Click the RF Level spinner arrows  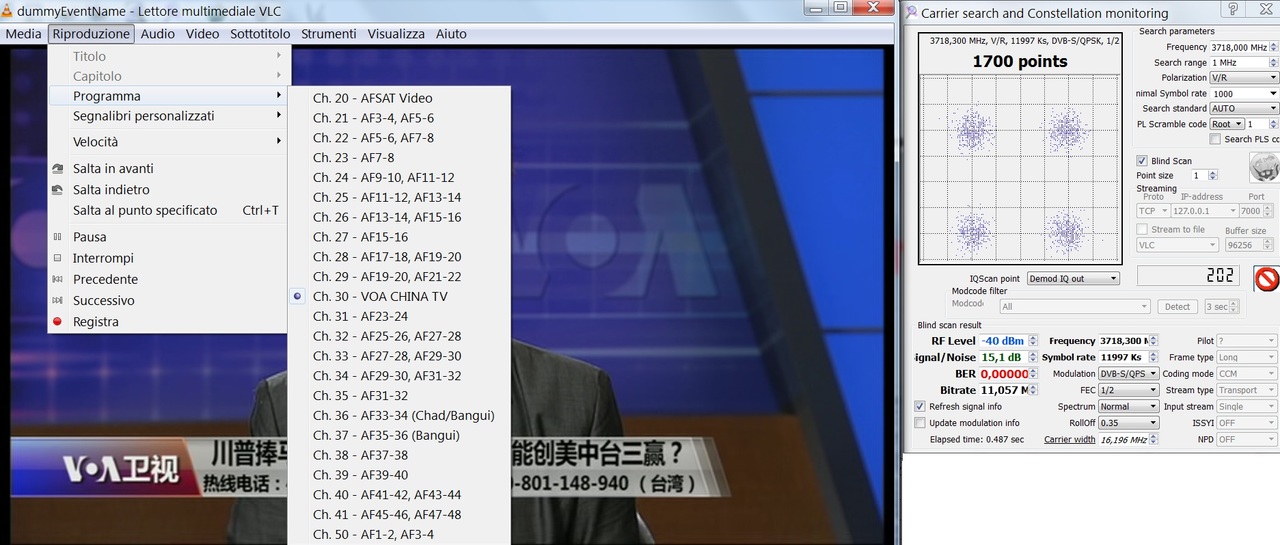pyautogui.click(x=1033, y=341)
